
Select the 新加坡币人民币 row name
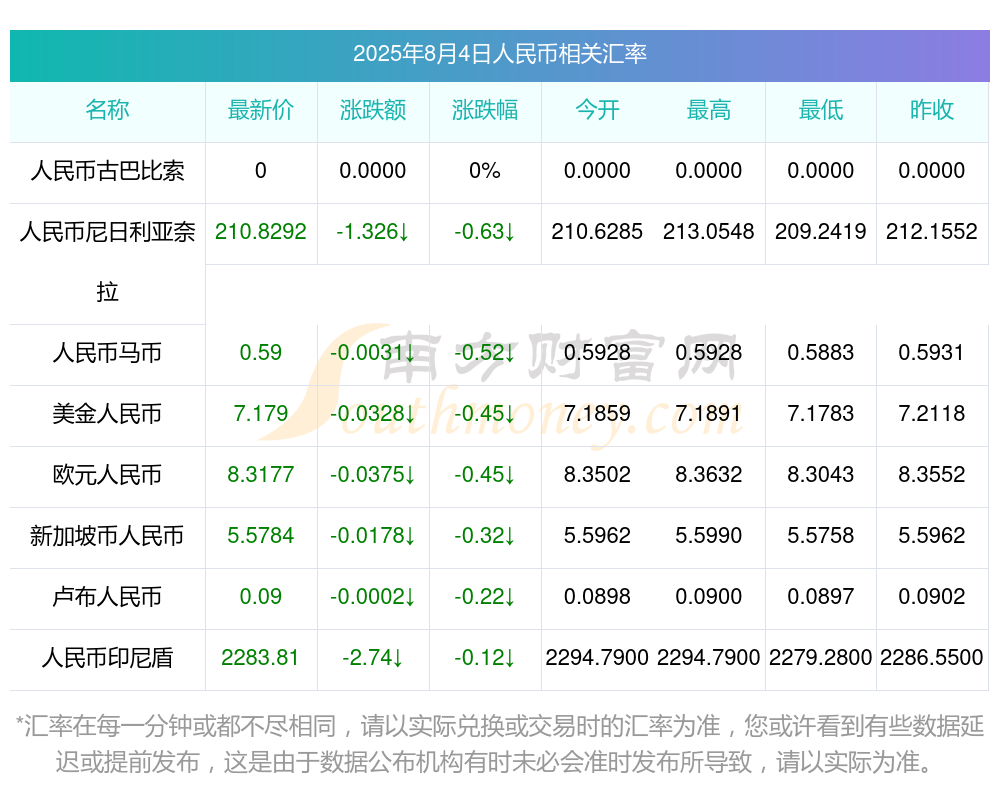107,536
